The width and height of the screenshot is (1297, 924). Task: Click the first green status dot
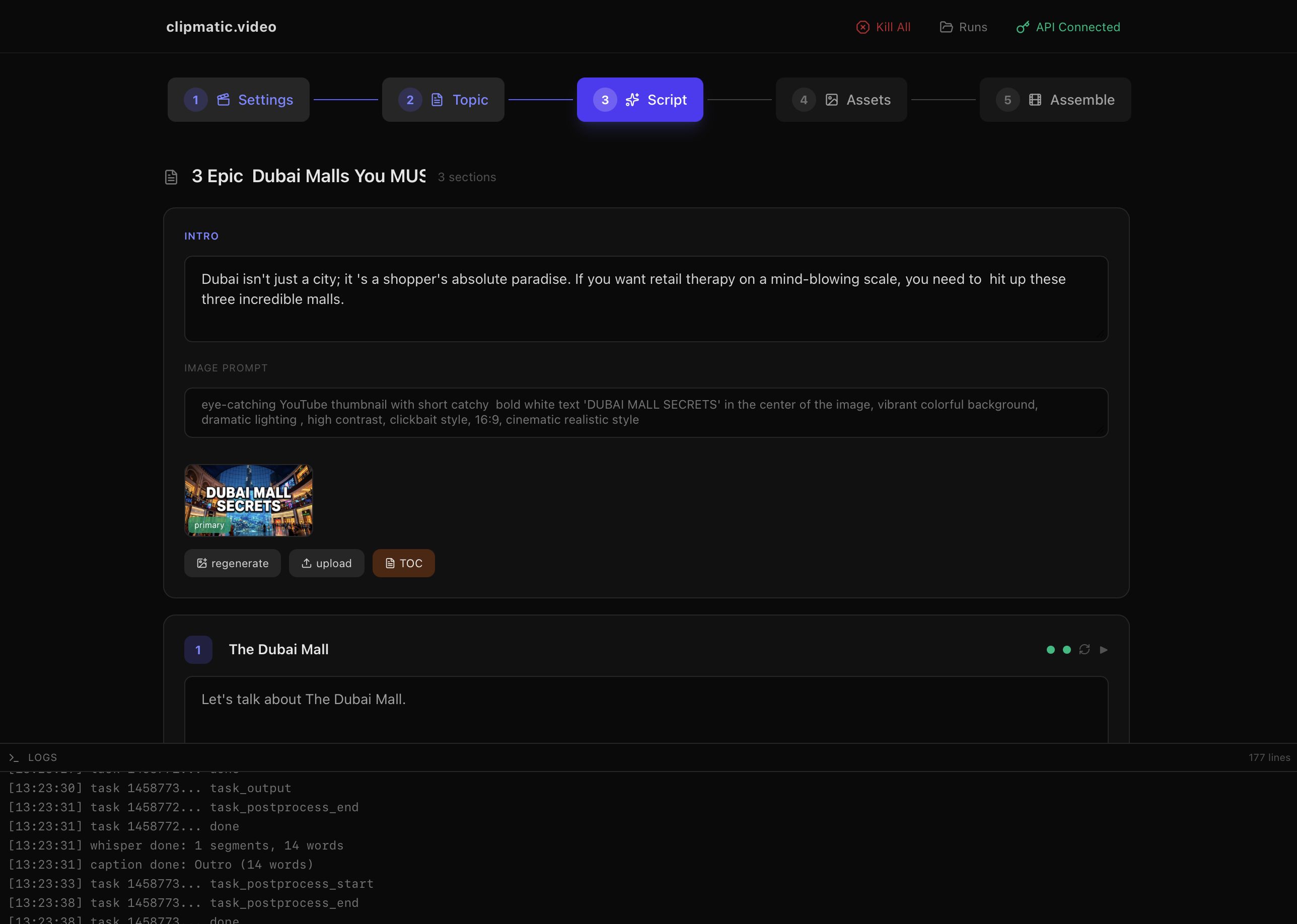click(1051, 649)
